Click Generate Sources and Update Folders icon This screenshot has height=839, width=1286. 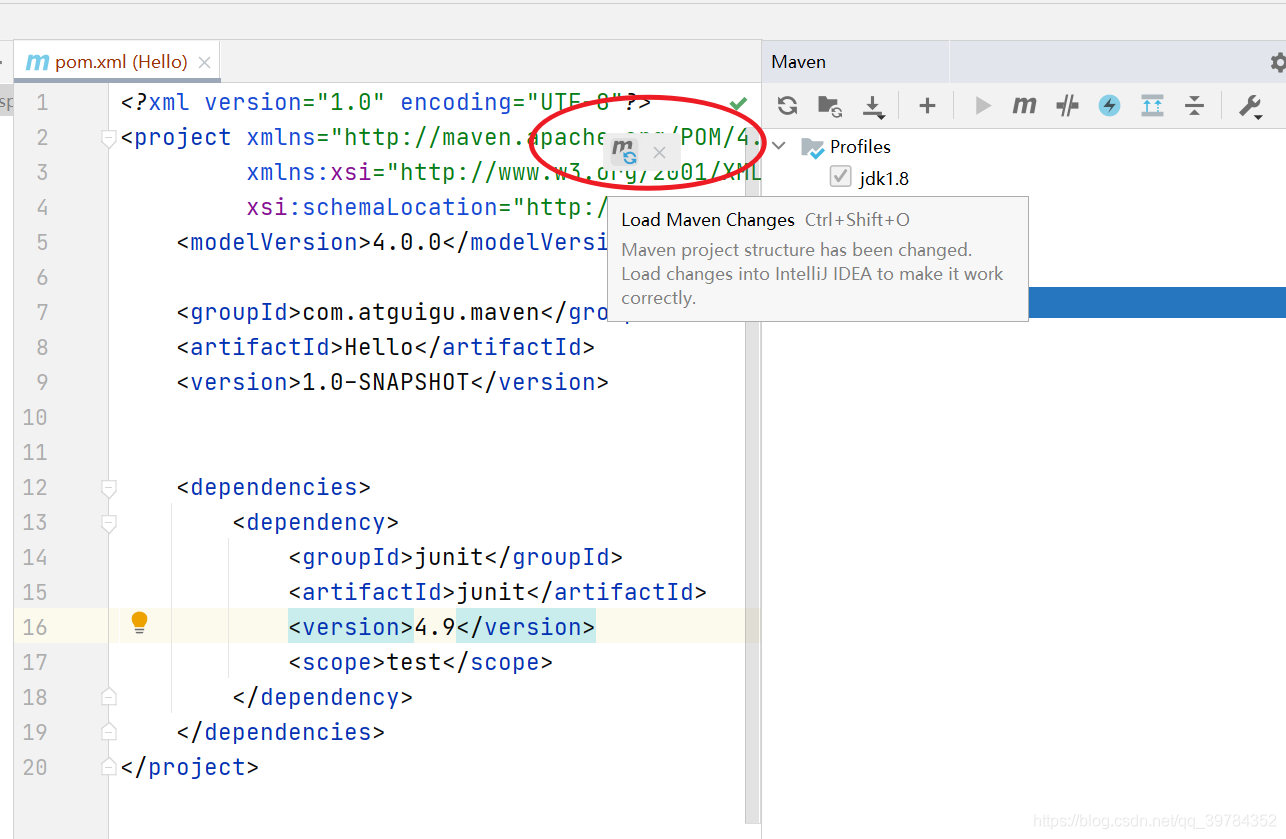coord(829,105)
